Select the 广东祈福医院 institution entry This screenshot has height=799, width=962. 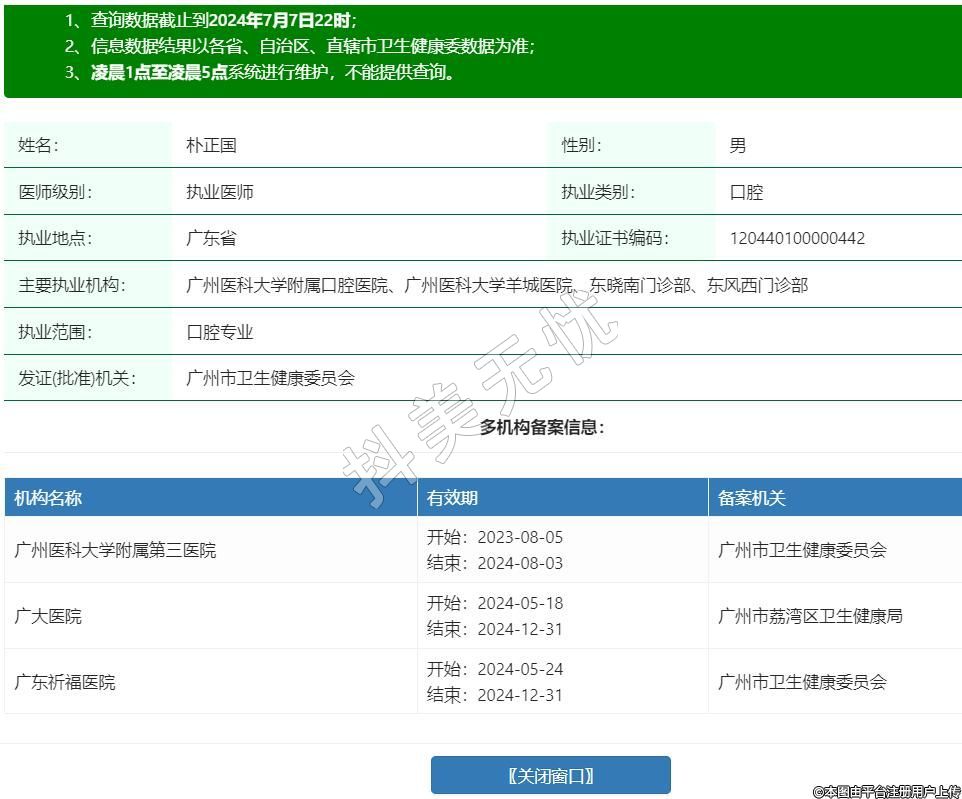(65, 682)
